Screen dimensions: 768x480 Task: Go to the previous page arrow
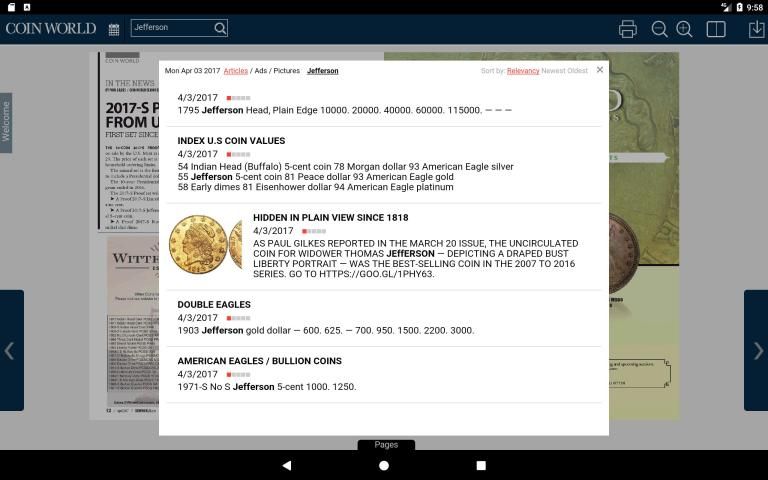(x=10, y=350)
